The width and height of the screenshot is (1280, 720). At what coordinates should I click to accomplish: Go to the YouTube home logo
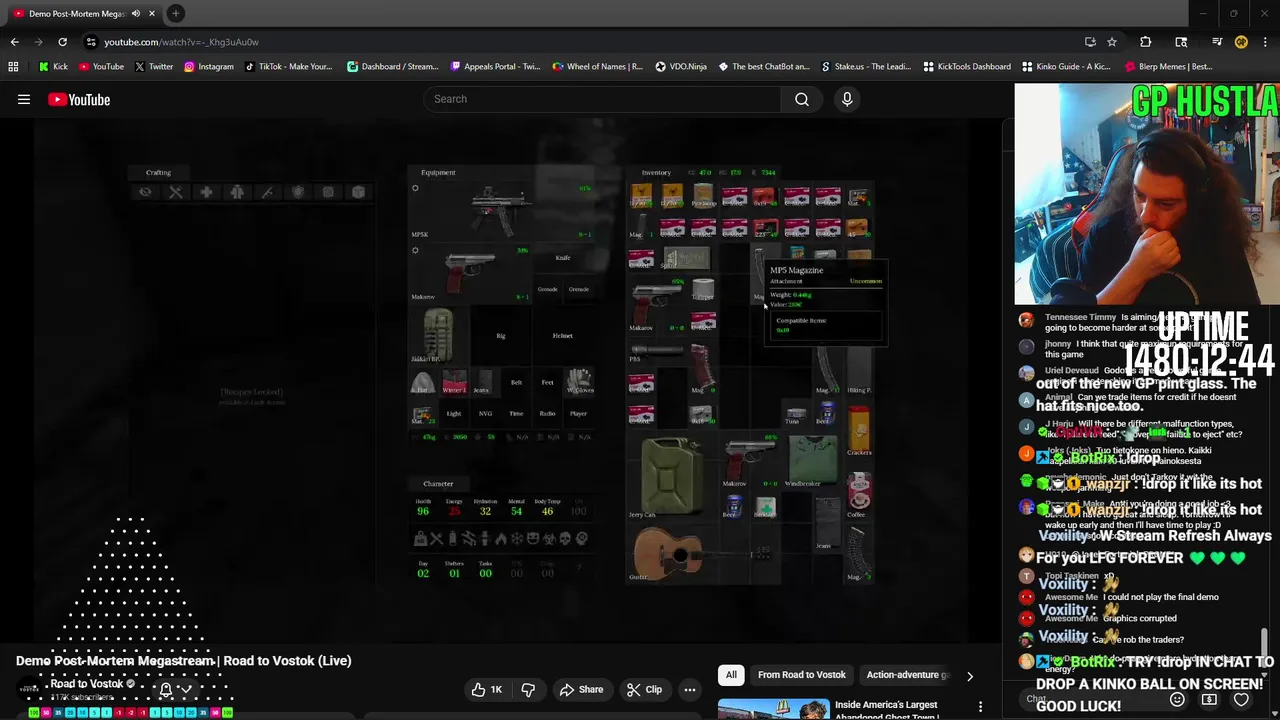coord(78,99)
